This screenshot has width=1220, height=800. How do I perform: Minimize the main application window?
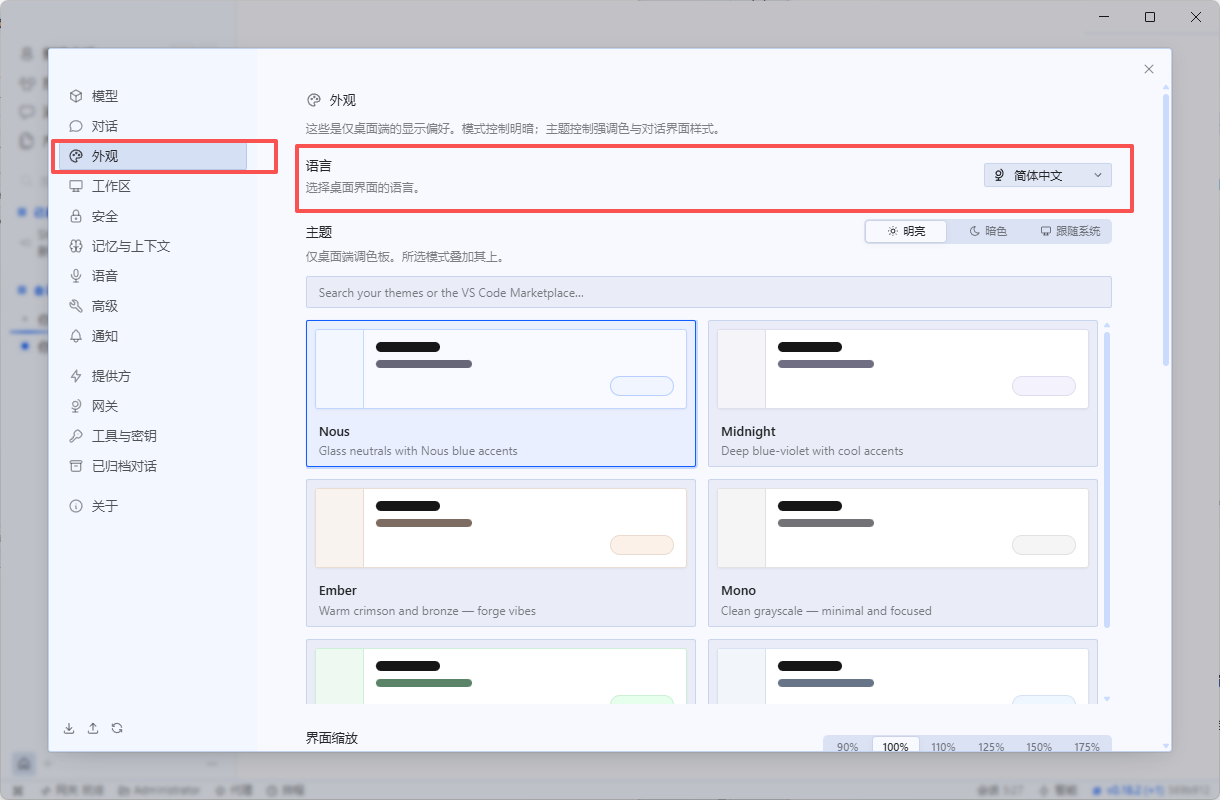pyautogui.click(x=1105, y=17)
